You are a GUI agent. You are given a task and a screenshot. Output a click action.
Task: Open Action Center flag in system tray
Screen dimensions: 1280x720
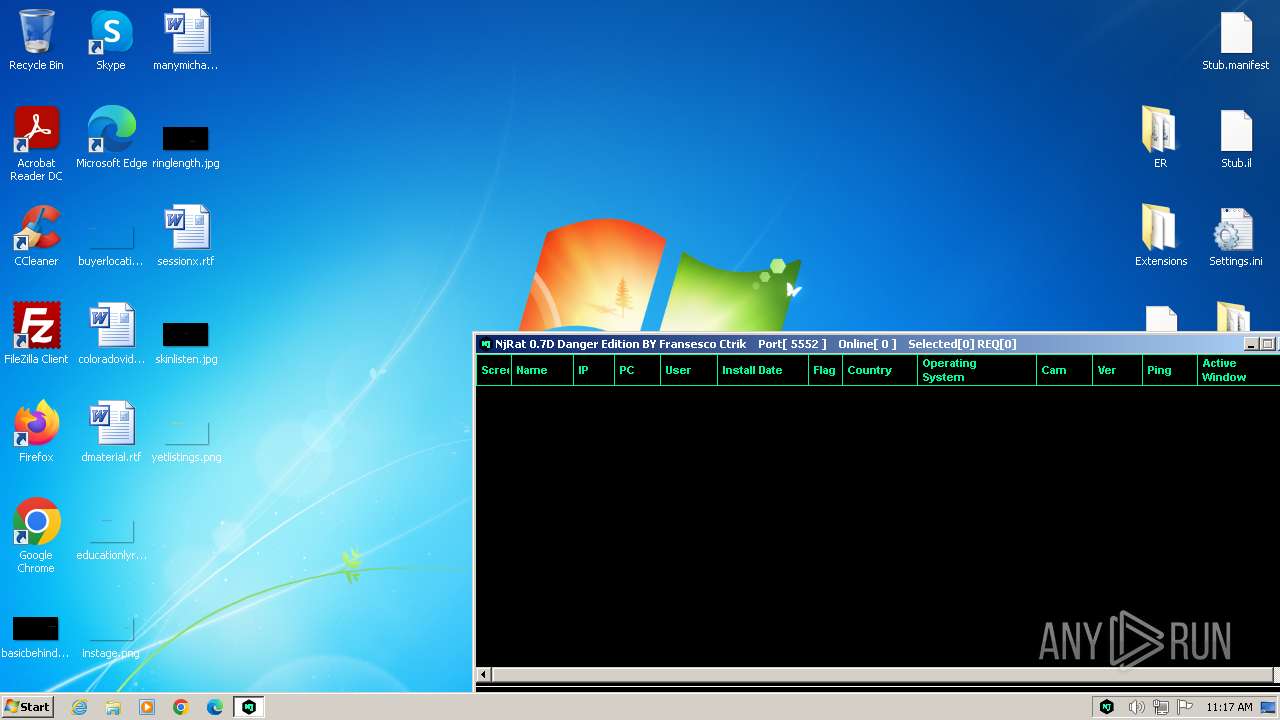(x=1185, y=707)
